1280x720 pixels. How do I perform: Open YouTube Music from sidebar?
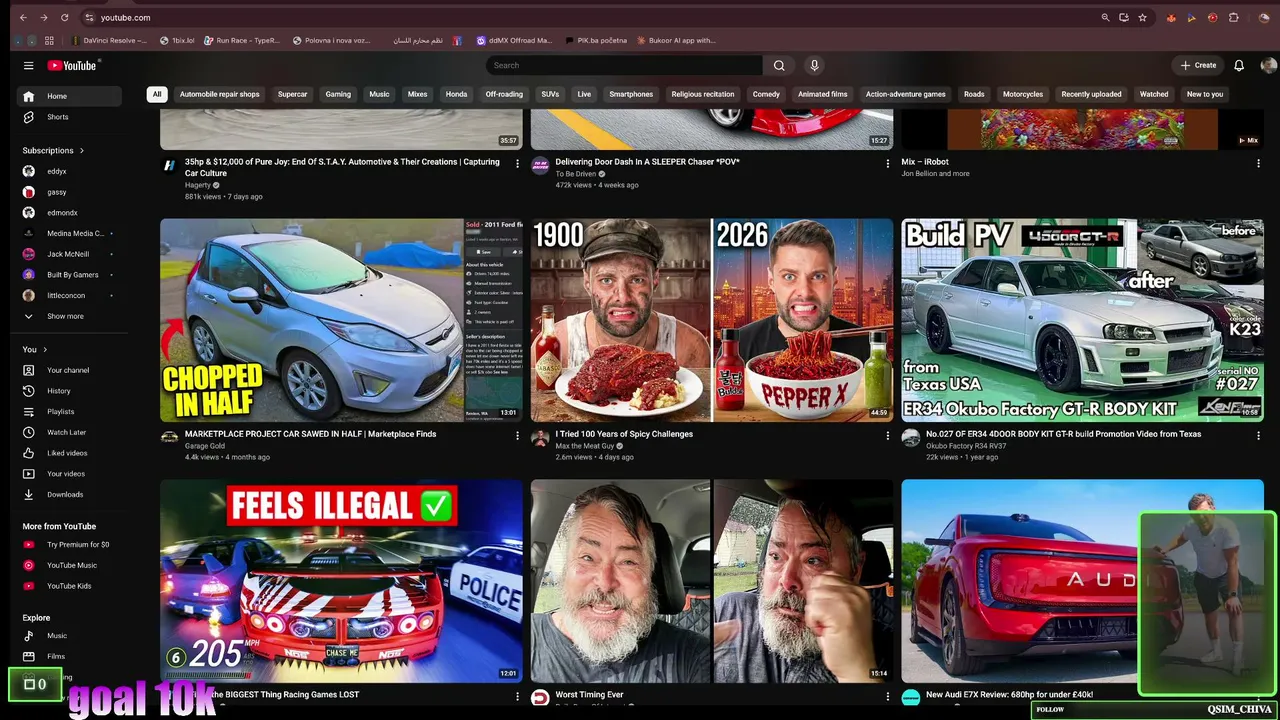(69, 565)
